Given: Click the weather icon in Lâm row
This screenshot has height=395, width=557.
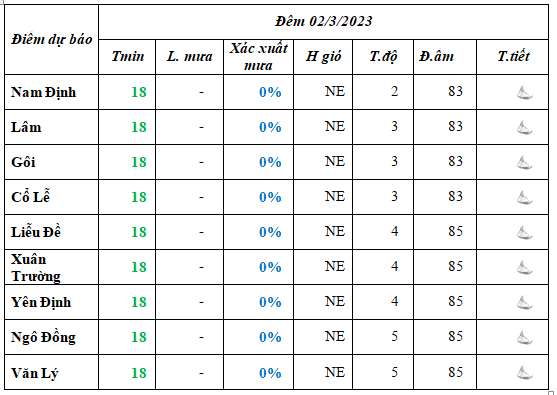Looking at the screenshot, I should click(524, 128).
